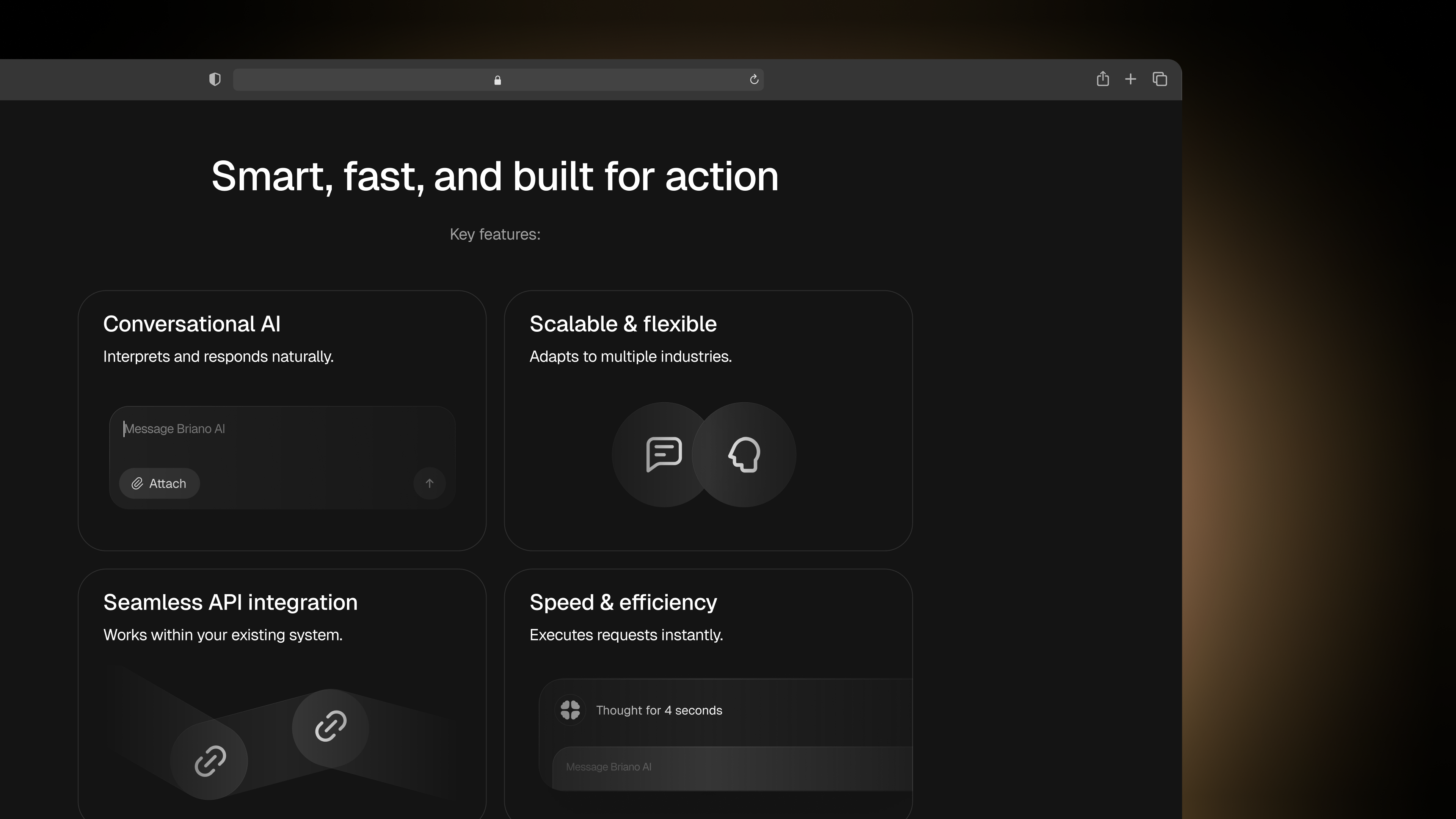Click 'Works within your existing system.' text

coord(223,635)
